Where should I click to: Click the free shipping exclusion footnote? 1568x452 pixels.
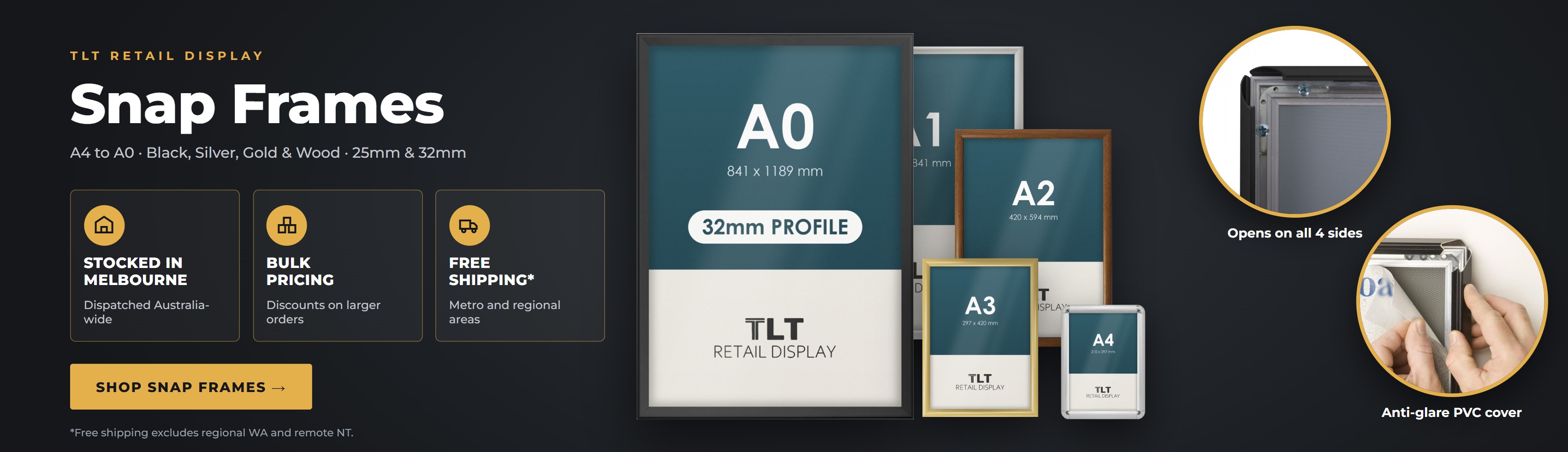click(x=211, y=433)
